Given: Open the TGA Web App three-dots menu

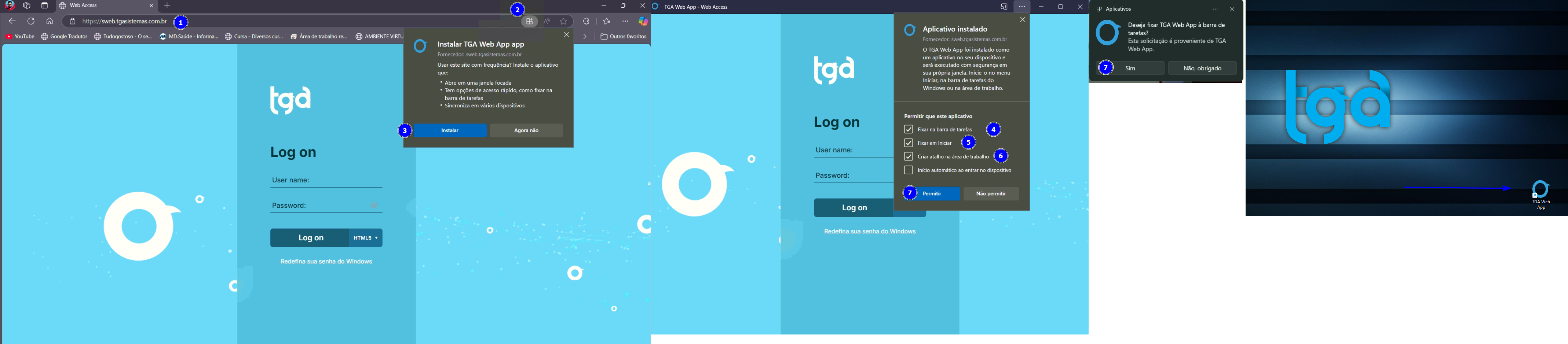Looking at the screenshot, I should [1022, 7].
